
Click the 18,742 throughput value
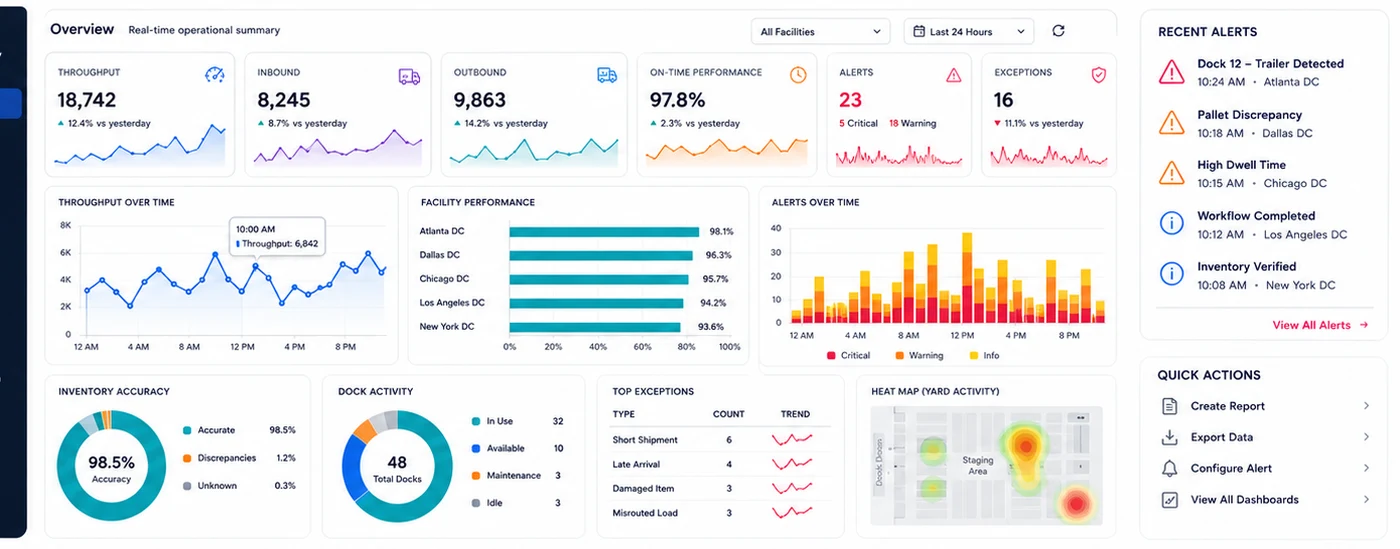tap(87, 100)
